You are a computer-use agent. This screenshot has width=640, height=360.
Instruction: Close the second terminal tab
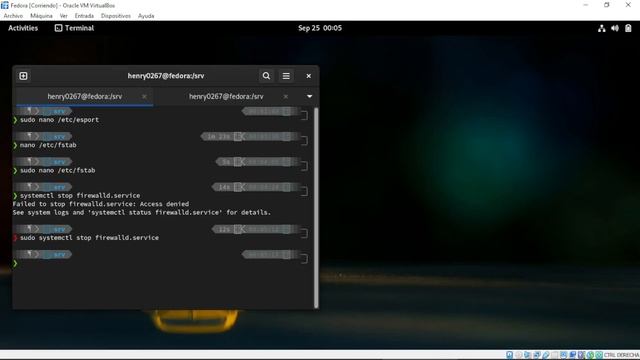(x=286, y=97)
